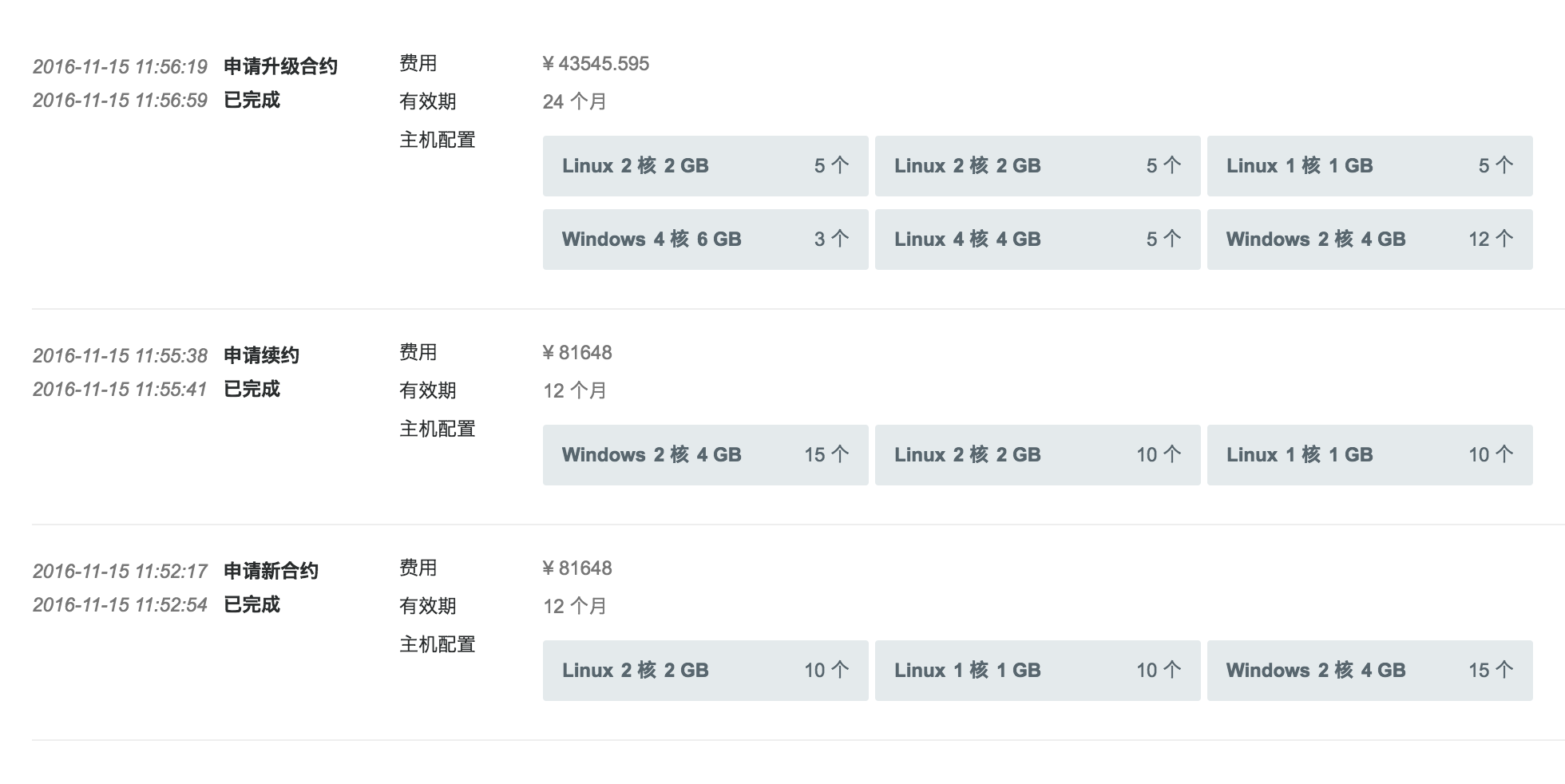This screenshot has width=1565, height=784.
Task: Select Linux 2 核 2 GB tile in 申请新合约 record
Action: click(x=705, y=671)
